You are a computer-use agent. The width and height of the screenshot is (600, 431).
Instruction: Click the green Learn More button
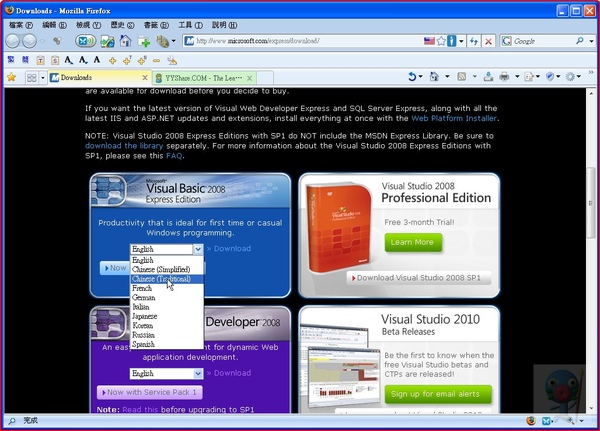[x=413, y=242]
